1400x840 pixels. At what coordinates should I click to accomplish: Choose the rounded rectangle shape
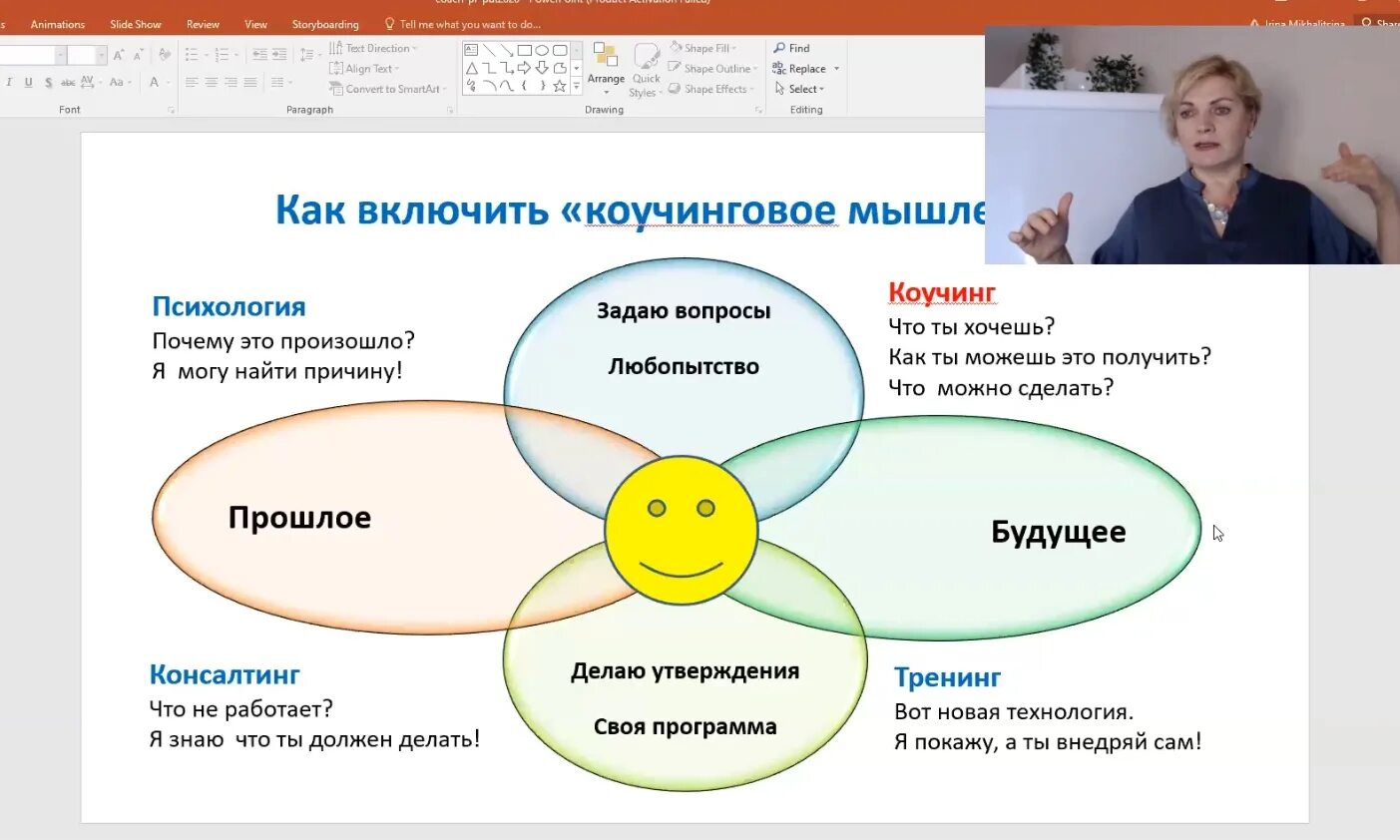(560, 50)
